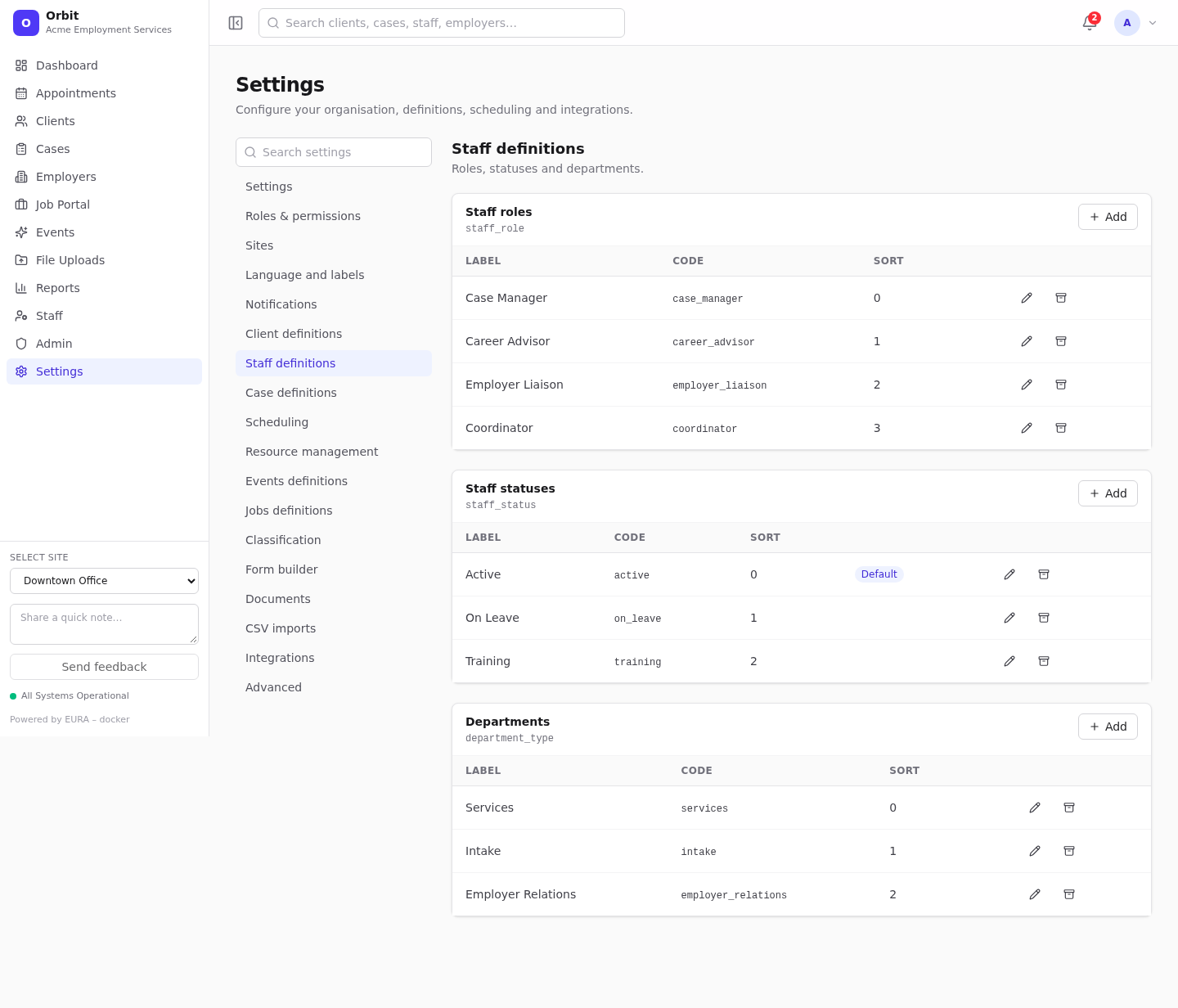This screenshot has width=1178, height=1008.
Task: Add a new department
Action: tap(1108, 727)
